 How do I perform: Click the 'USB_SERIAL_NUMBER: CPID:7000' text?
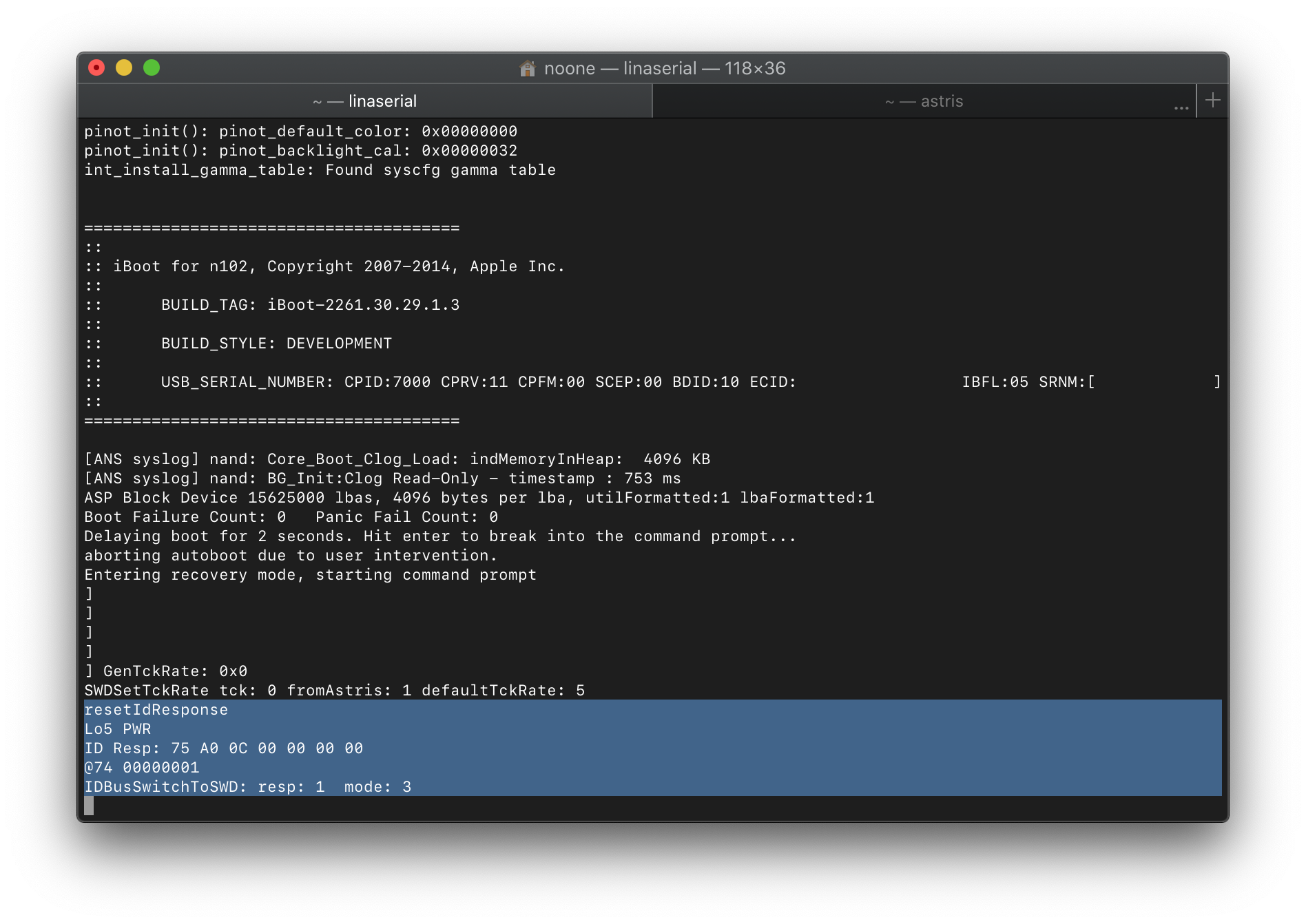click(296, 382)
